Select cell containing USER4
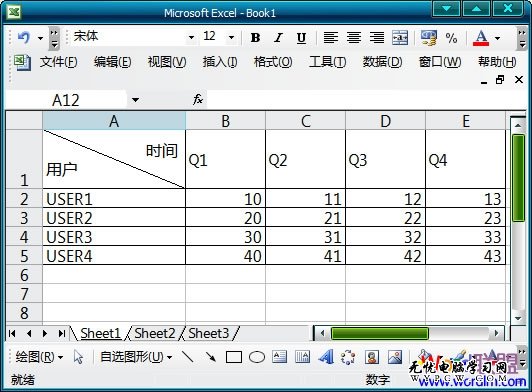 tap(114, 256)
